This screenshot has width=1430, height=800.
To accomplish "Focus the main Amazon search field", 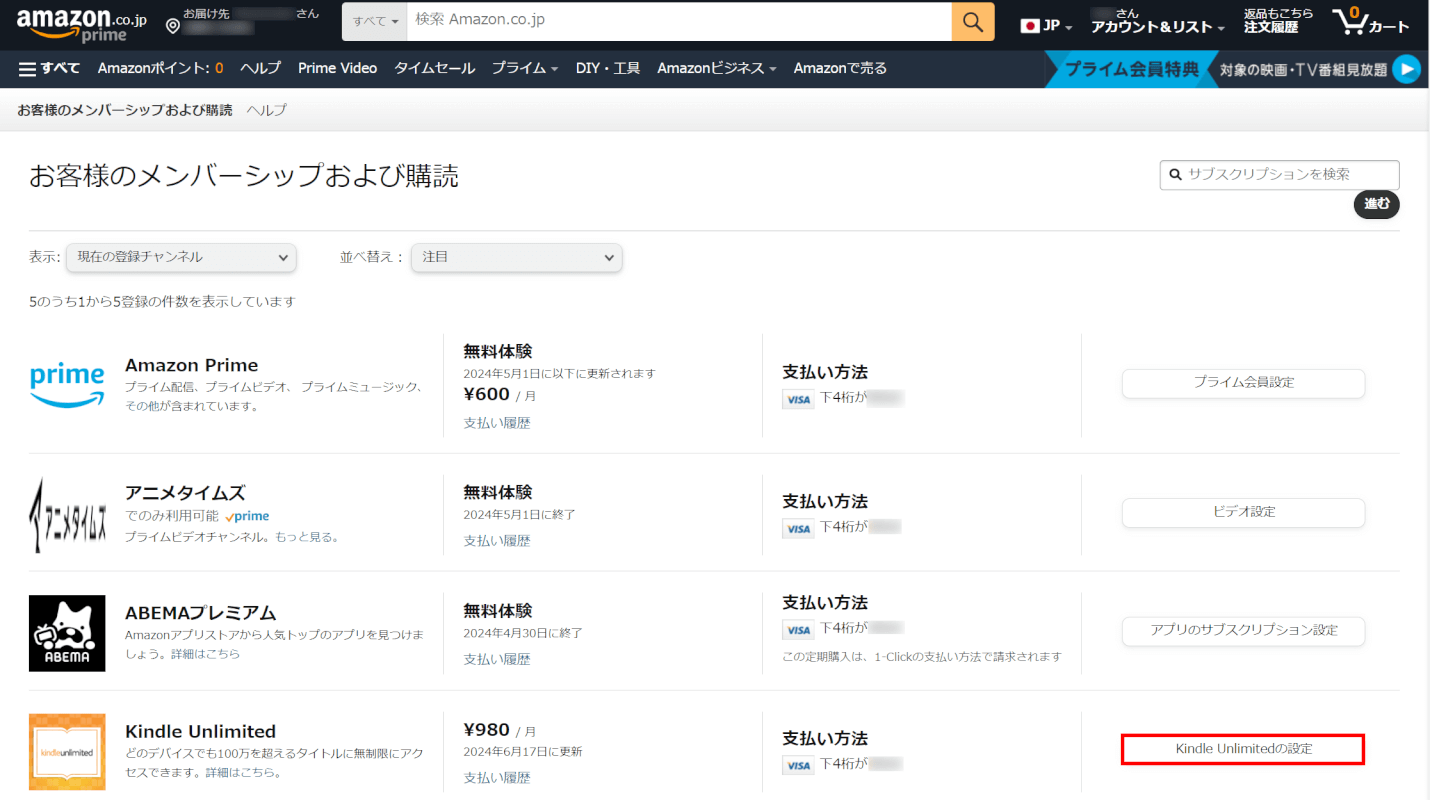I will [x=679, y=21].
